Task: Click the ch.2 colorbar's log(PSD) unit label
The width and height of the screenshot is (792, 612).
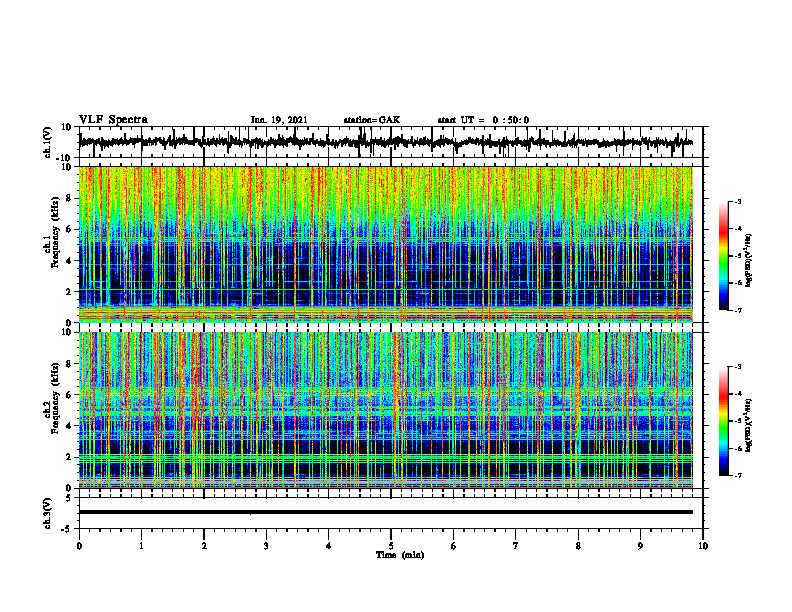Action: coord(749,425)
